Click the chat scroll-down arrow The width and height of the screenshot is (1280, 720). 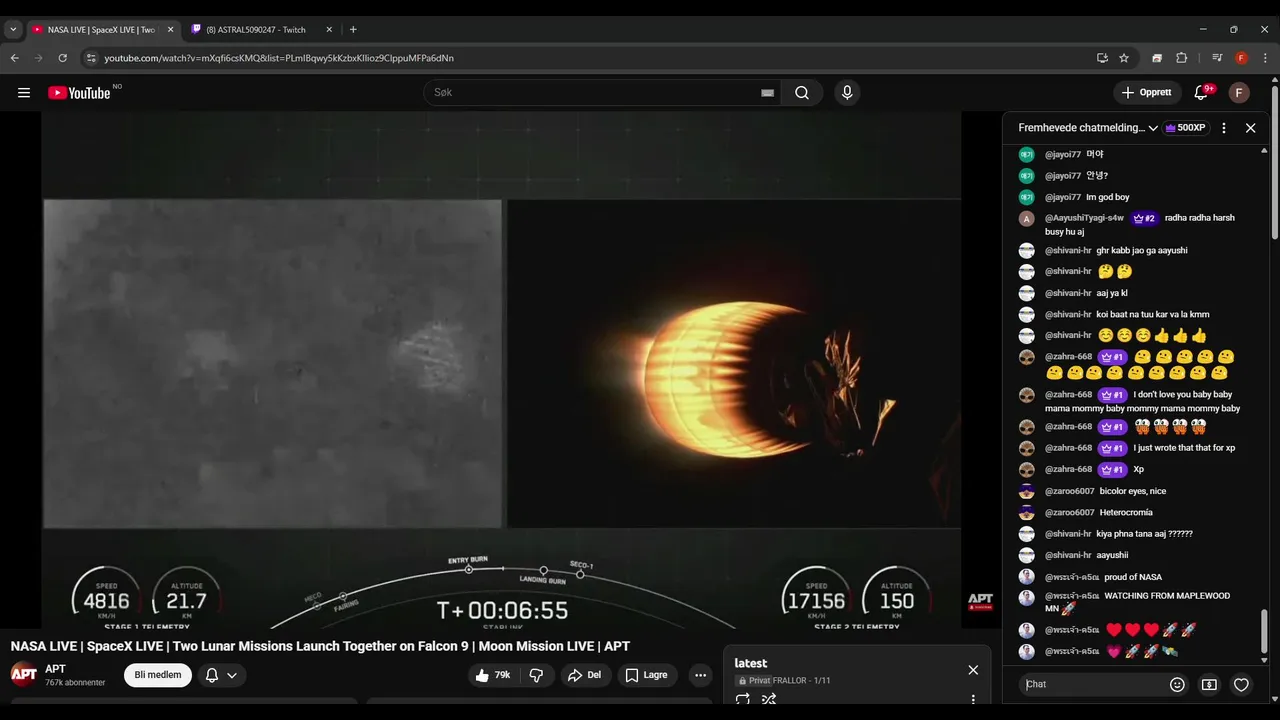pyautogui.click(x=1264, y=660)
